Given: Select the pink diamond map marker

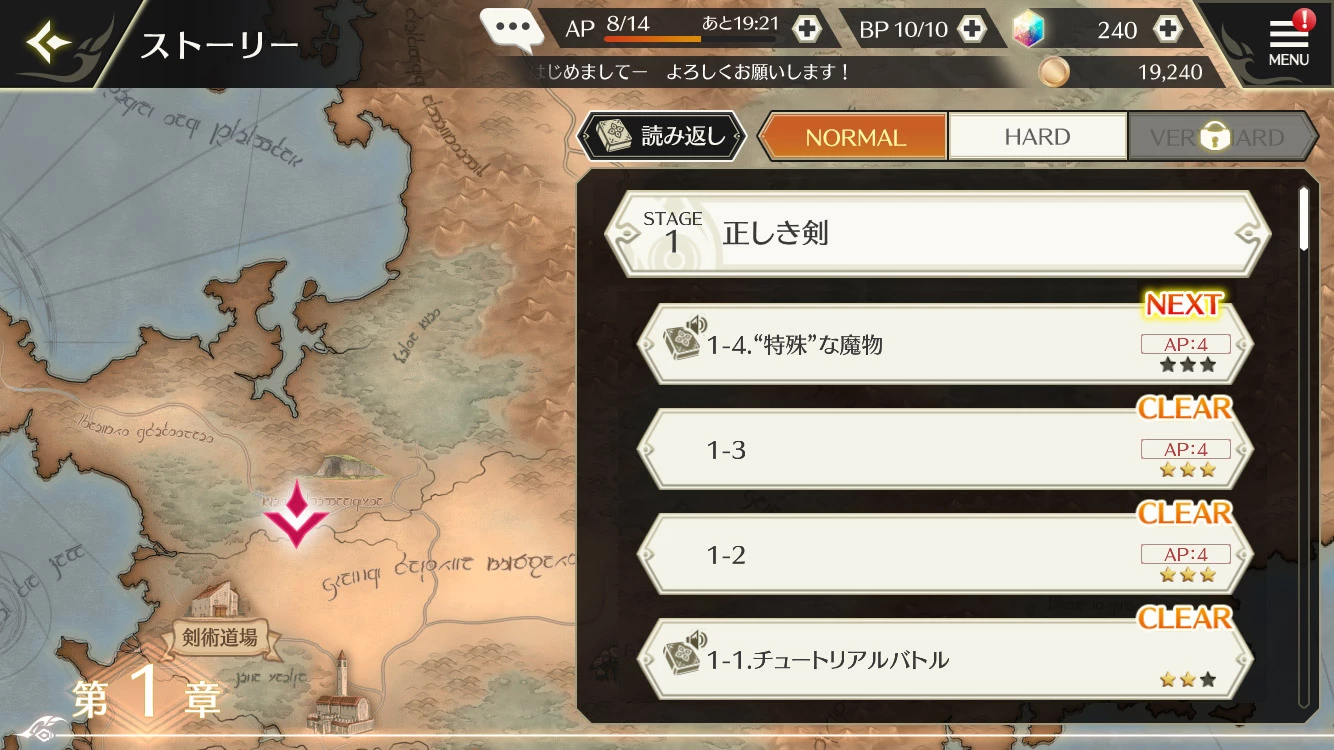Looking at the screenshot, I should (x=297, y=514).
